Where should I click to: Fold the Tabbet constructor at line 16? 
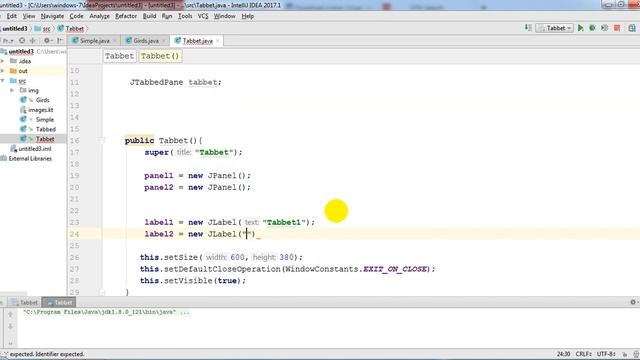pyautogui.click(x=102, y=140)
